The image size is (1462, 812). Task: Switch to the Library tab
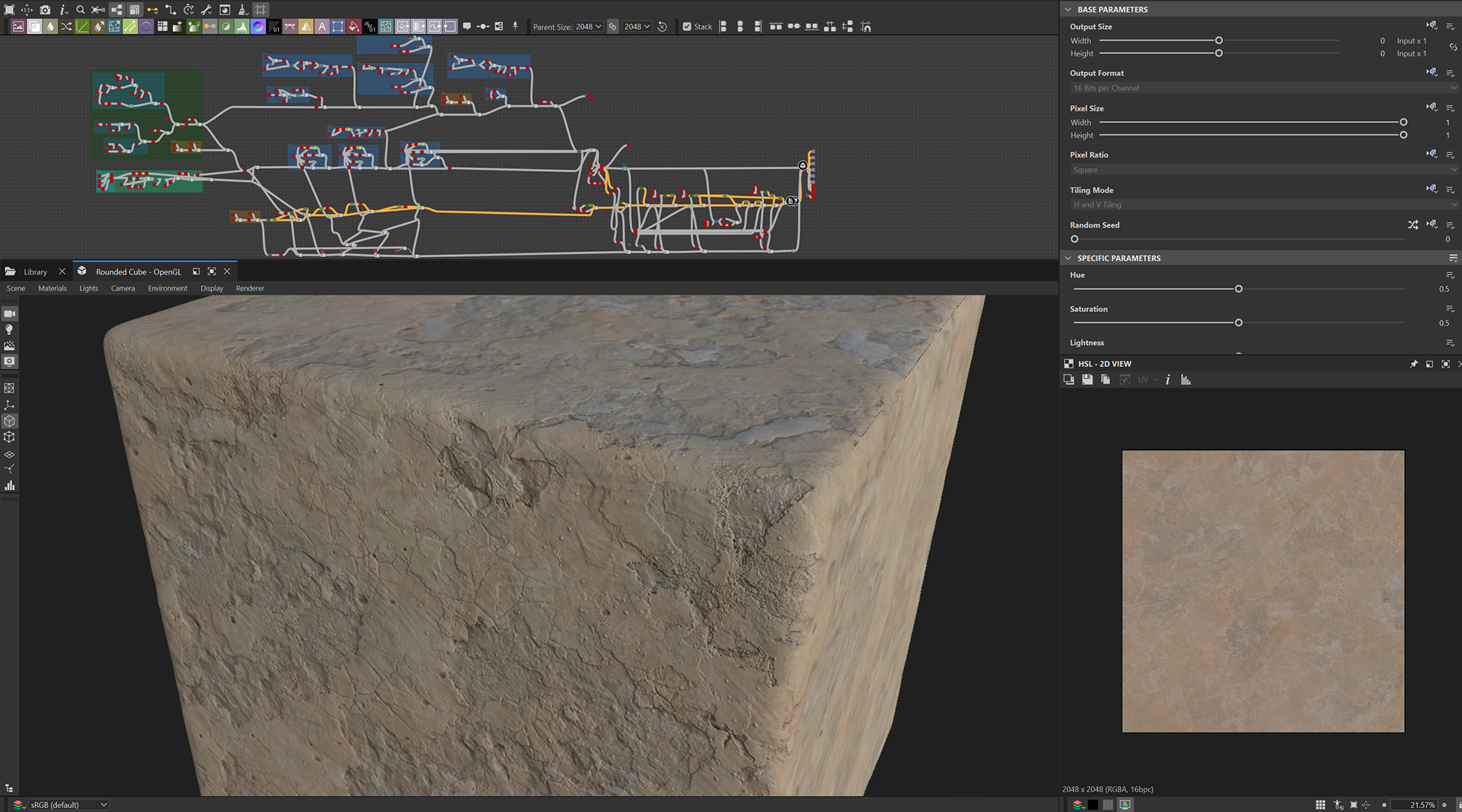coord(35,272)
